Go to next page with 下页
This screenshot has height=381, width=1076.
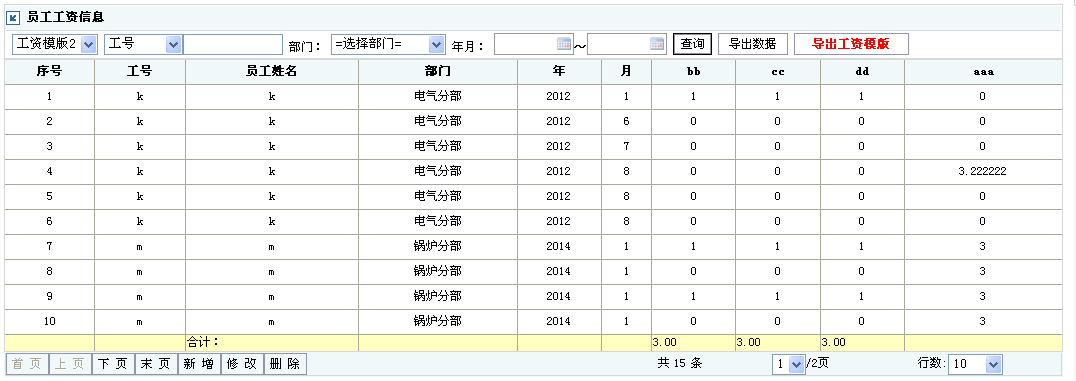tap(113, 364)
